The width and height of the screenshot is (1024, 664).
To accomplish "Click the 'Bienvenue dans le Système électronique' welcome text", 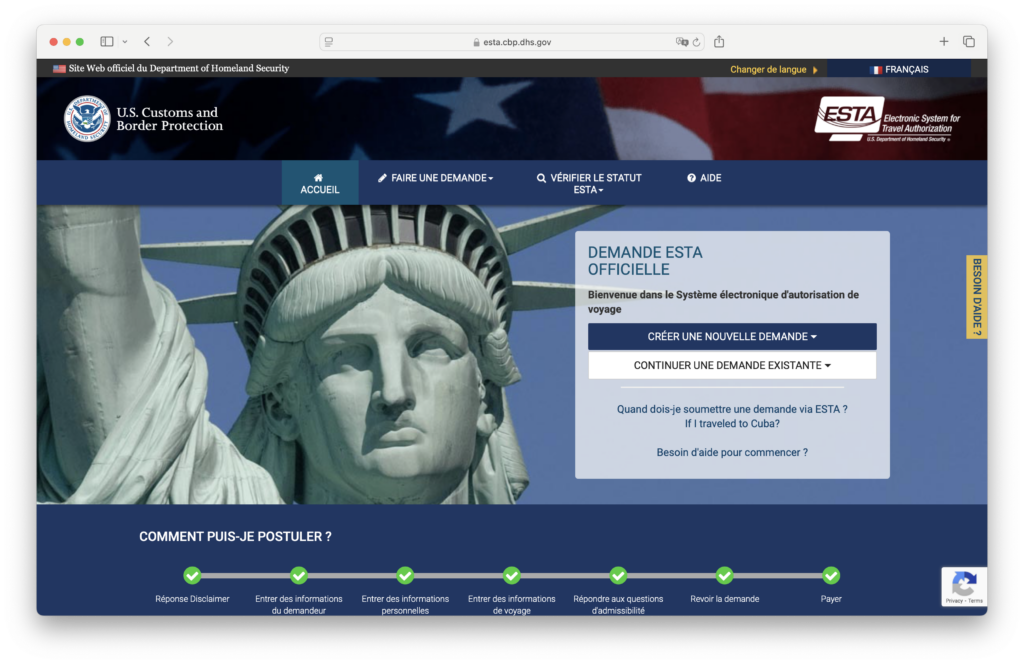I will pyautogui.click(x=723, y=302).
